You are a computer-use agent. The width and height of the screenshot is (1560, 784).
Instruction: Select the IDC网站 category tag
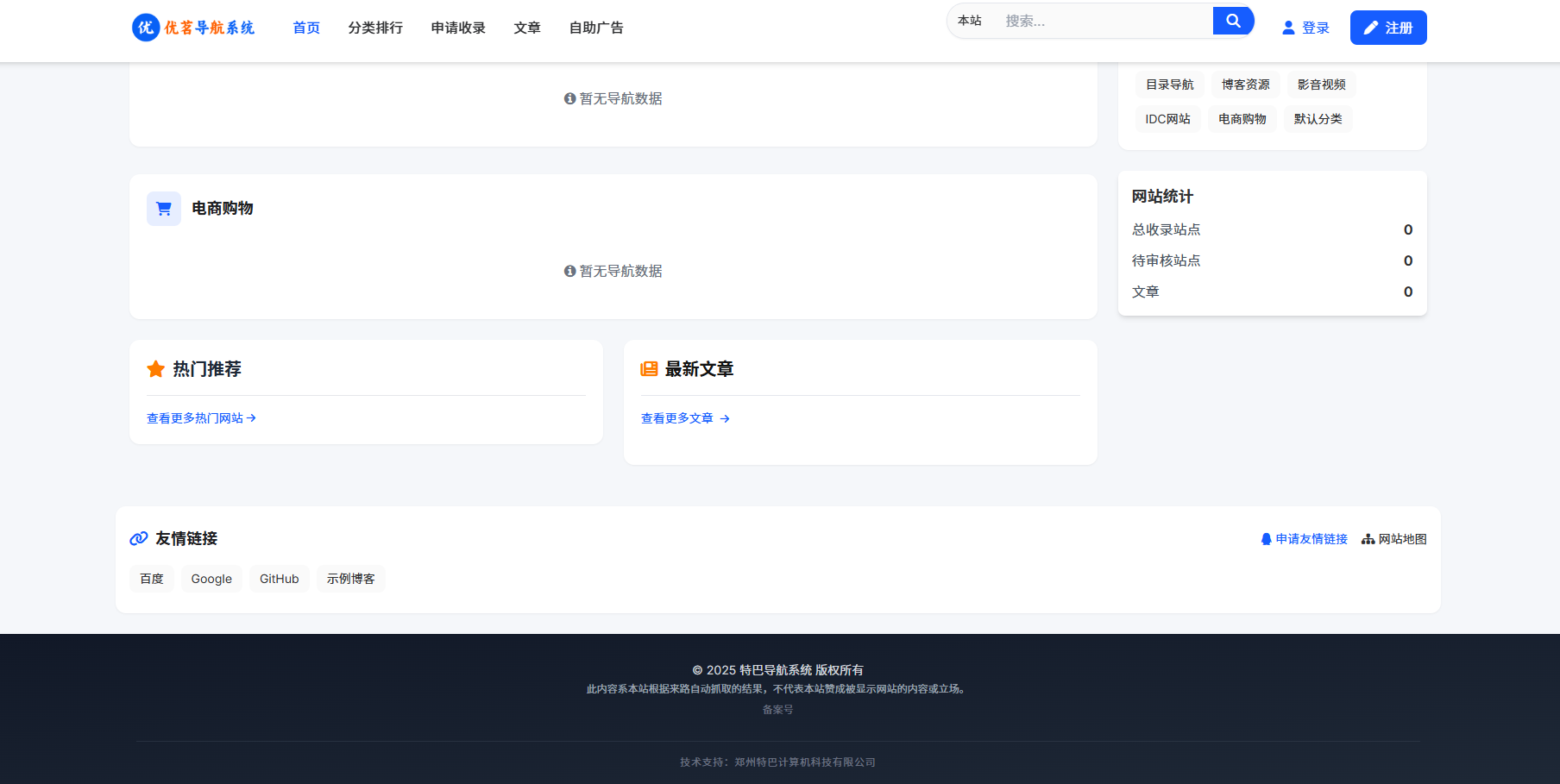(x=1167, y=119)
